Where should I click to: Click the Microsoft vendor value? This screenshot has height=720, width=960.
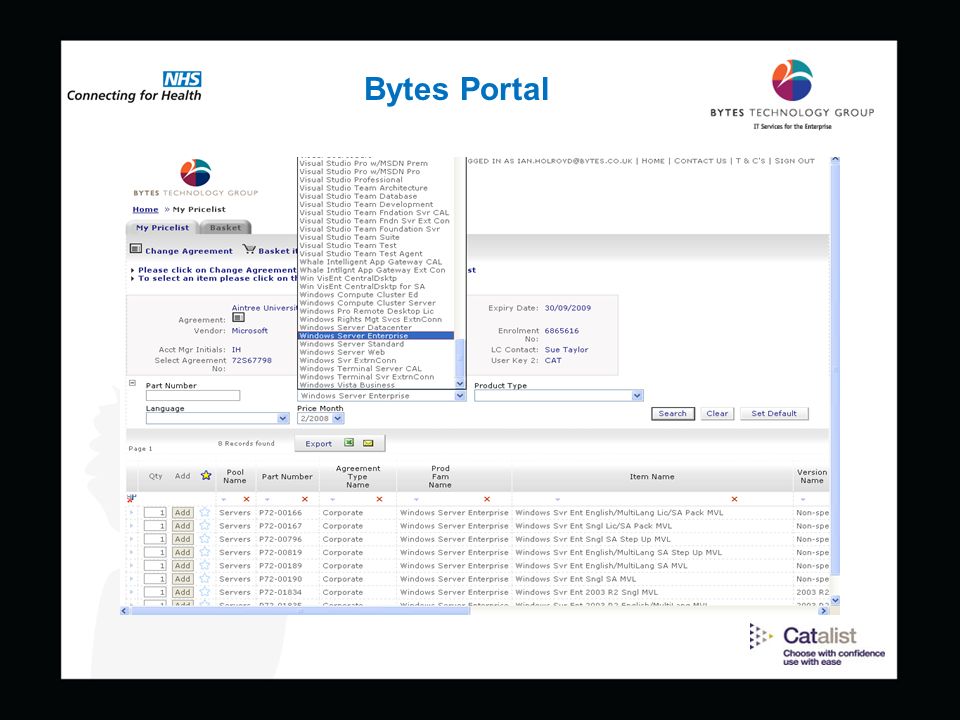[x=250, y=331]
